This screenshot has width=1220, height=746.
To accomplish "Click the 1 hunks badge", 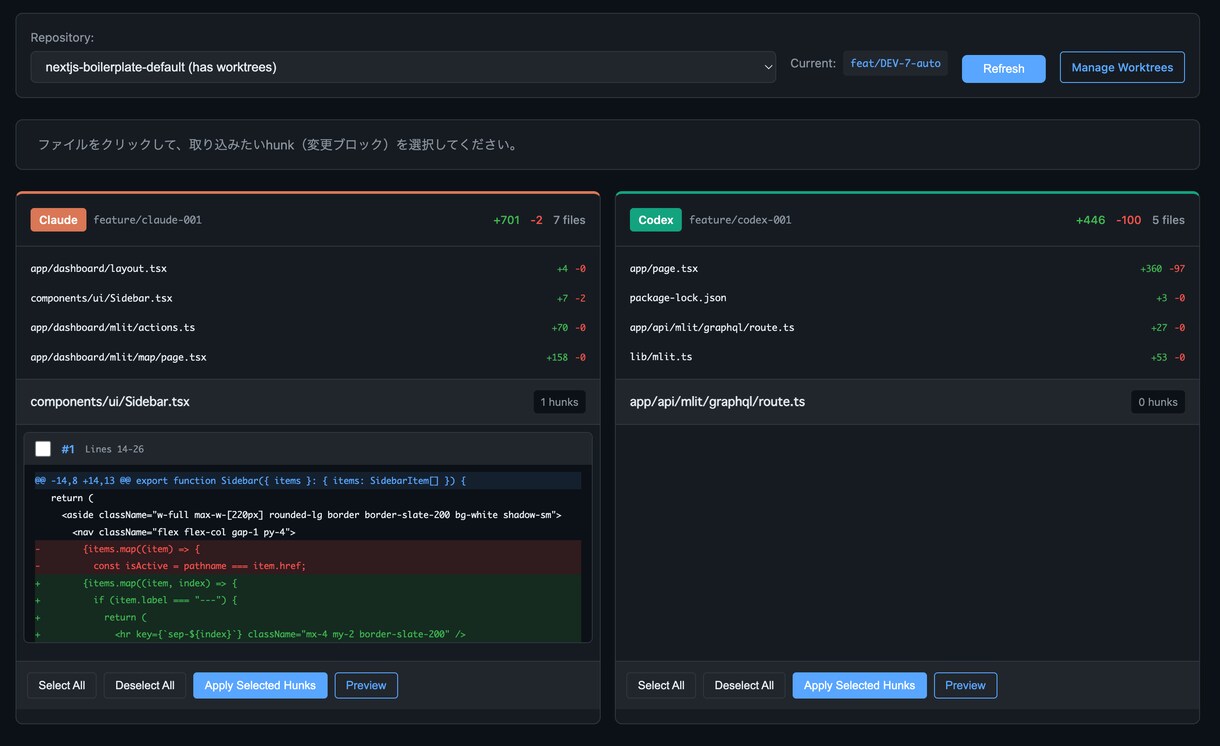I will [x=559, y=402].
